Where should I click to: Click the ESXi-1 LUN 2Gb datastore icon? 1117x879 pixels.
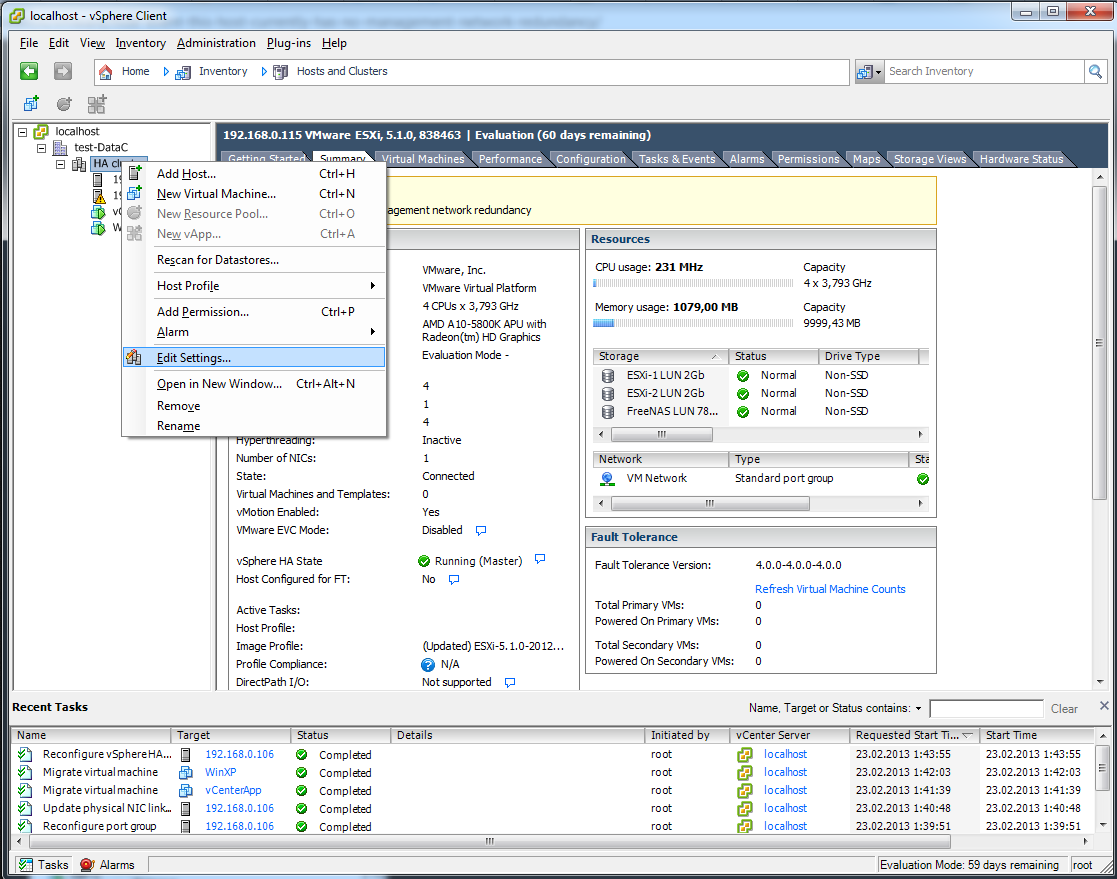pyautogui.click(x=608, y=375)
